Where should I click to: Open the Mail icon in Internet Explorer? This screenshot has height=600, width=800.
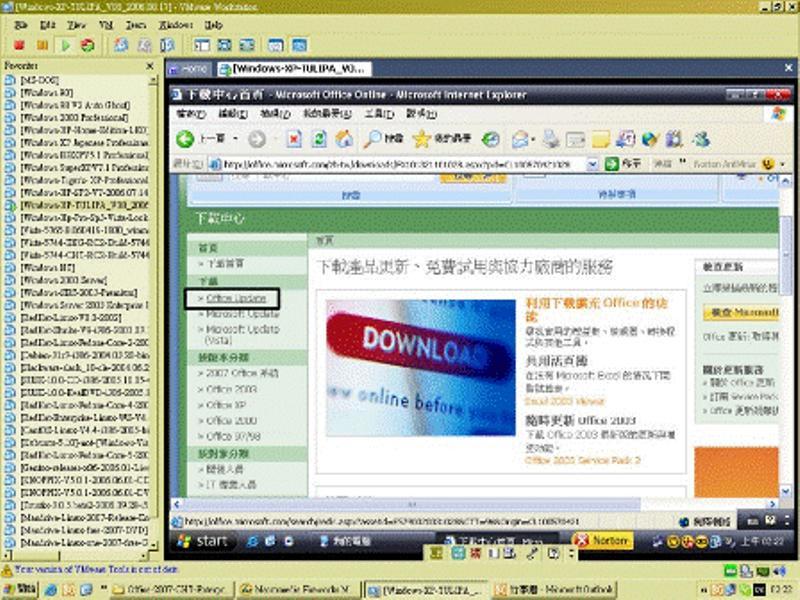click(519, 139)
